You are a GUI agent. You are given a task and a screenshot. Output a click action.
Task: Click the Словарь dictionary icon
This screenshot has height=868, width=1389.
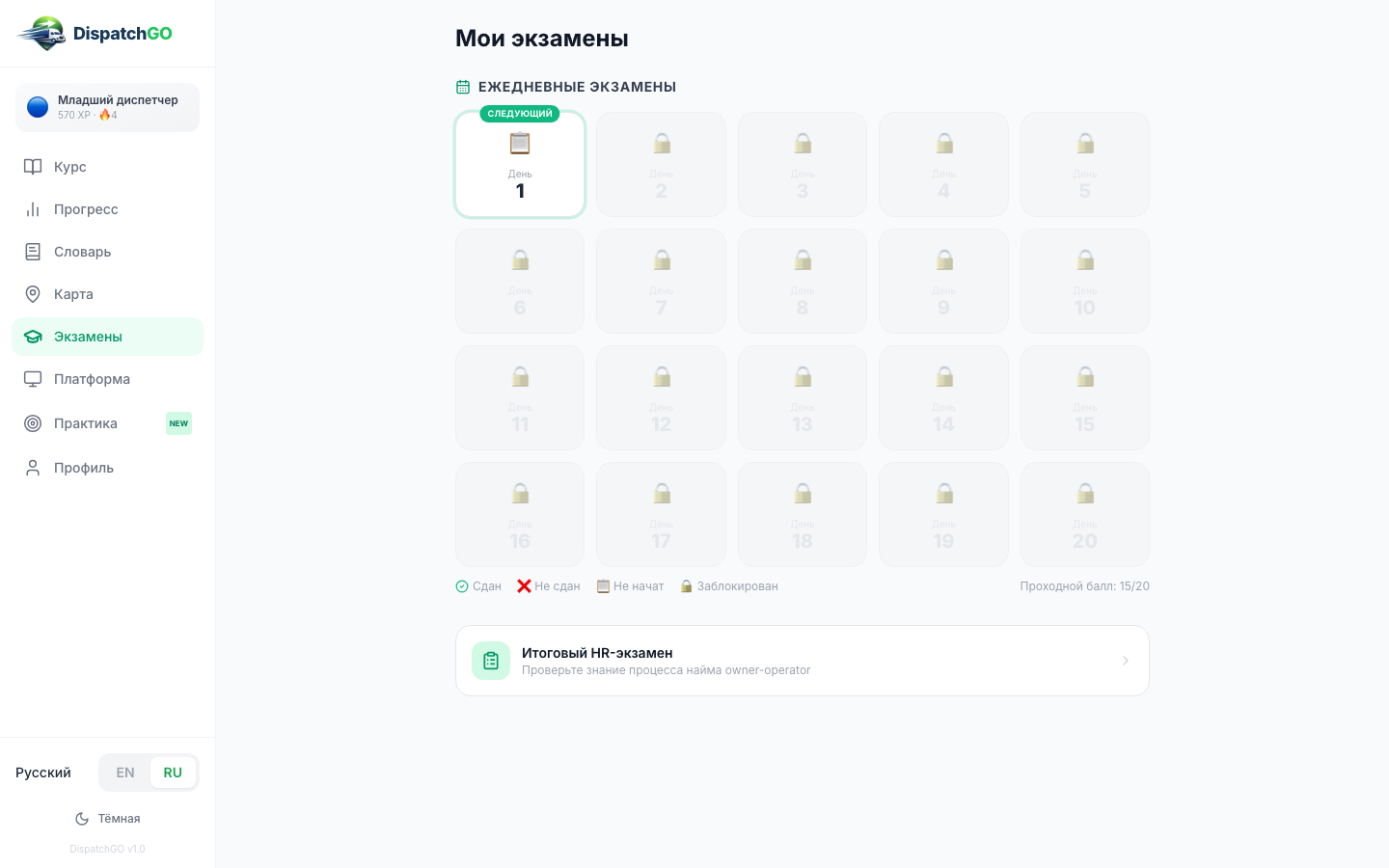point(33,252)
